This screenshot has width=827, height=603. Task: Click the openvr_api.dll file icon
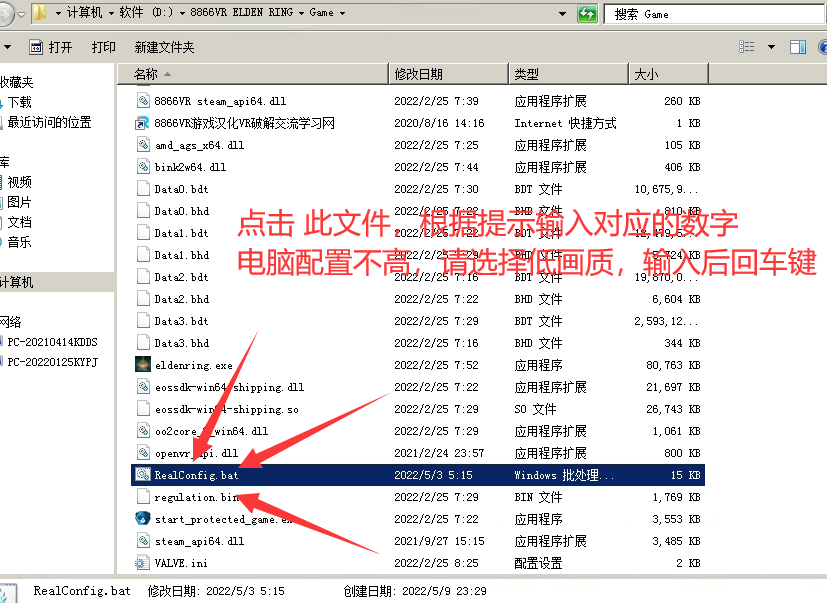(143, 453)
